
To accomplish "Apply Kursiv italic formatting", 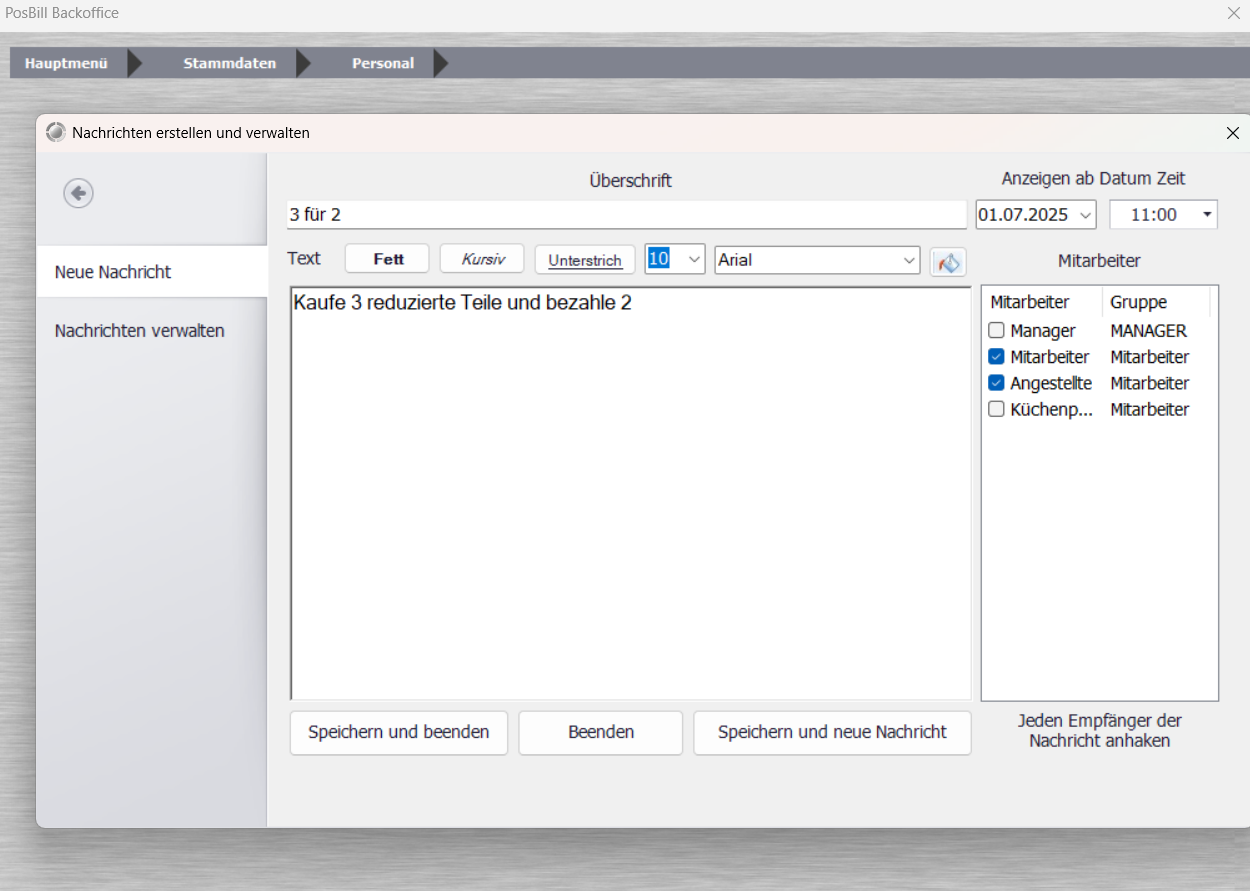I will [x=482, y=259].
